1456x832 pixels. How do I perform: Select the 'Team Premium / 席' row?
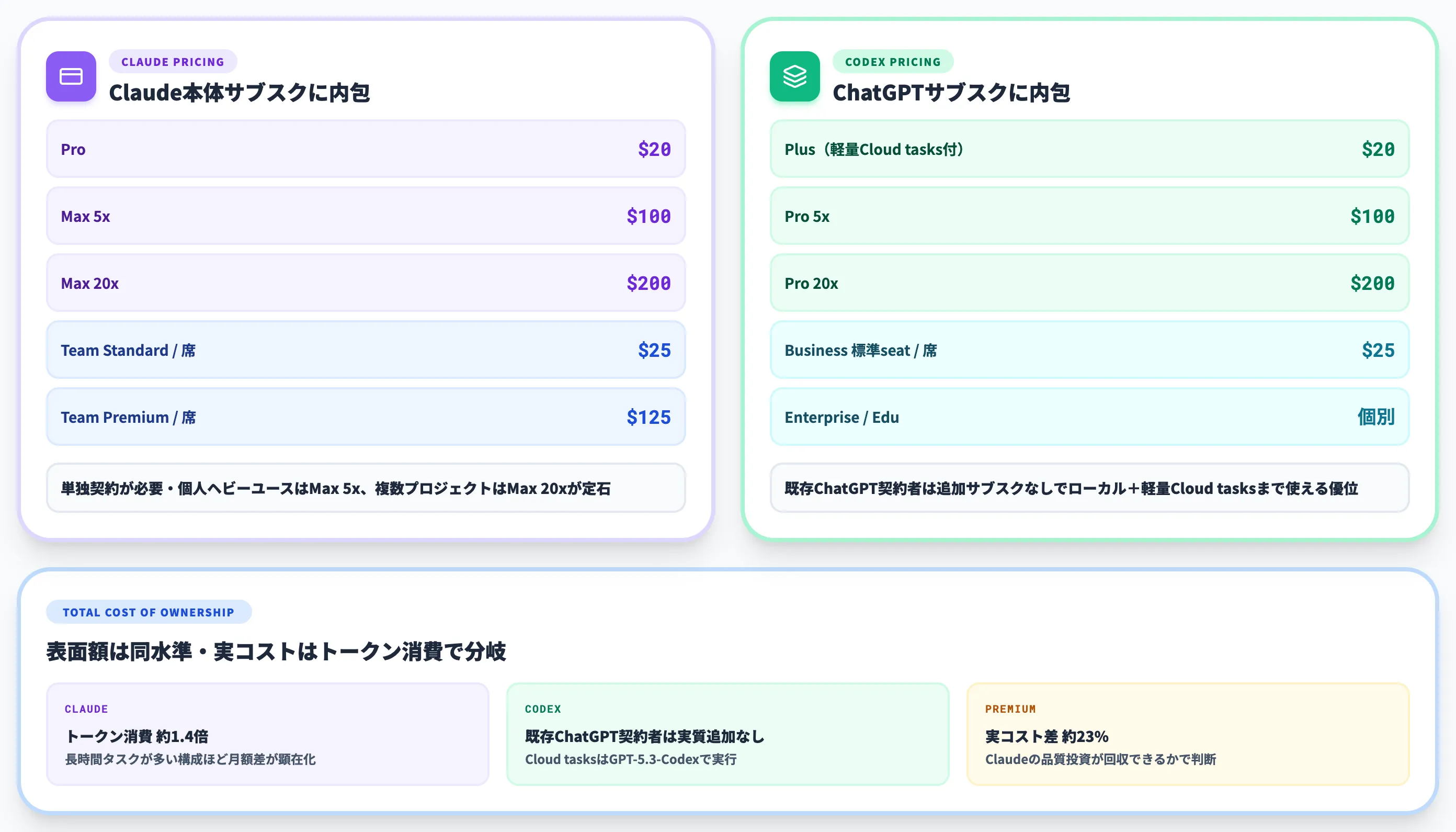tap(366, 417)
